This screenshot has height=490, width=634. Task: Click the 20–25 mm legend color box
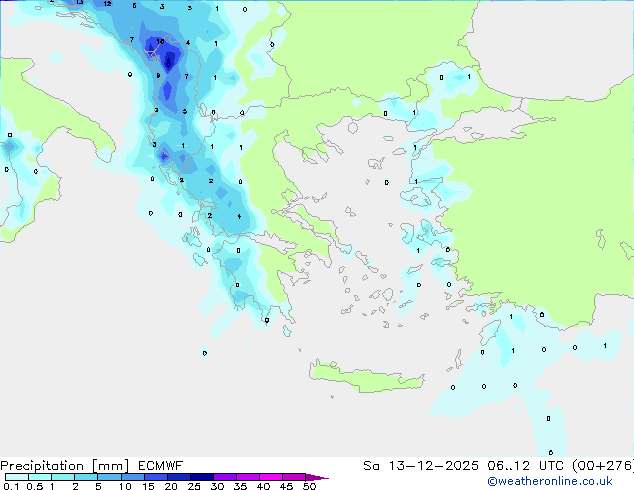coord(178,477)
